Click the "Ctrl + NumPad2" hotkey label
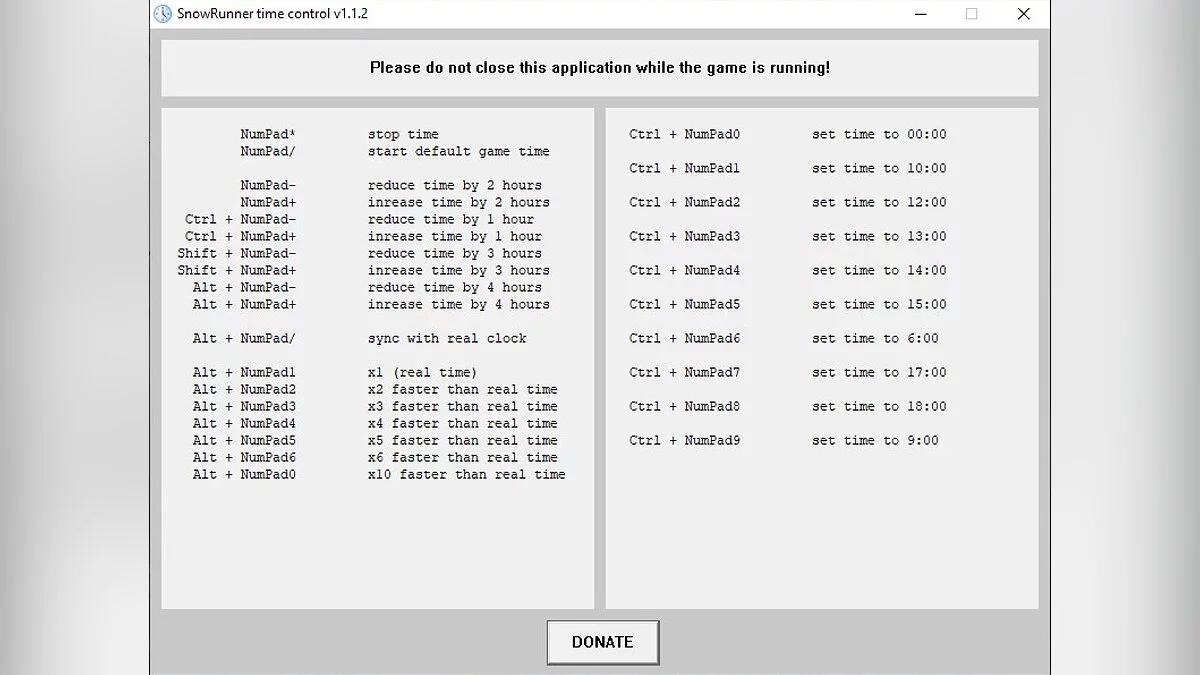1200x675 pixels. (685, 202)
